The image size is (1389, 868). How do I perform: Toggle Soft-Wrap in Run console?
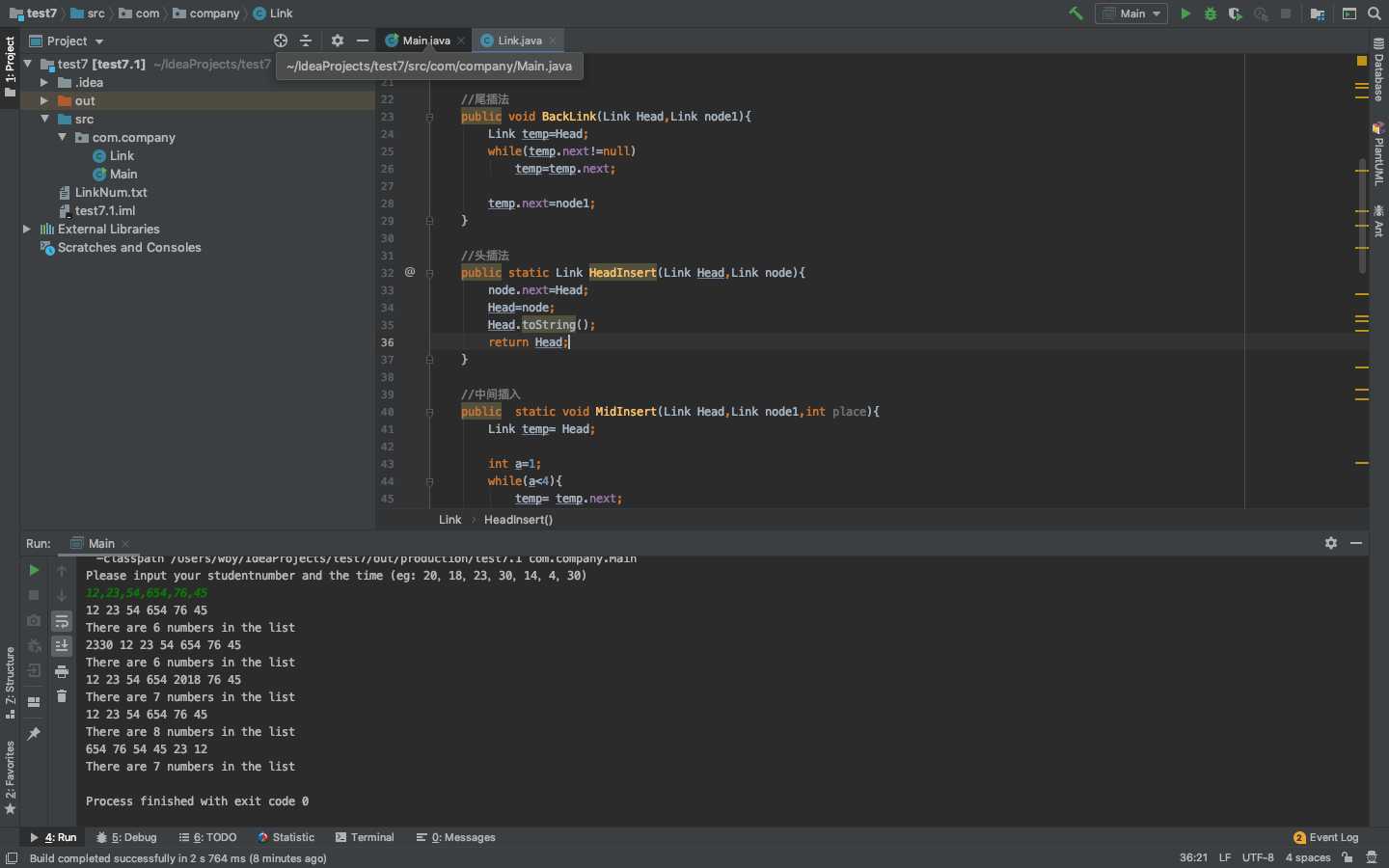coord(62,620)
